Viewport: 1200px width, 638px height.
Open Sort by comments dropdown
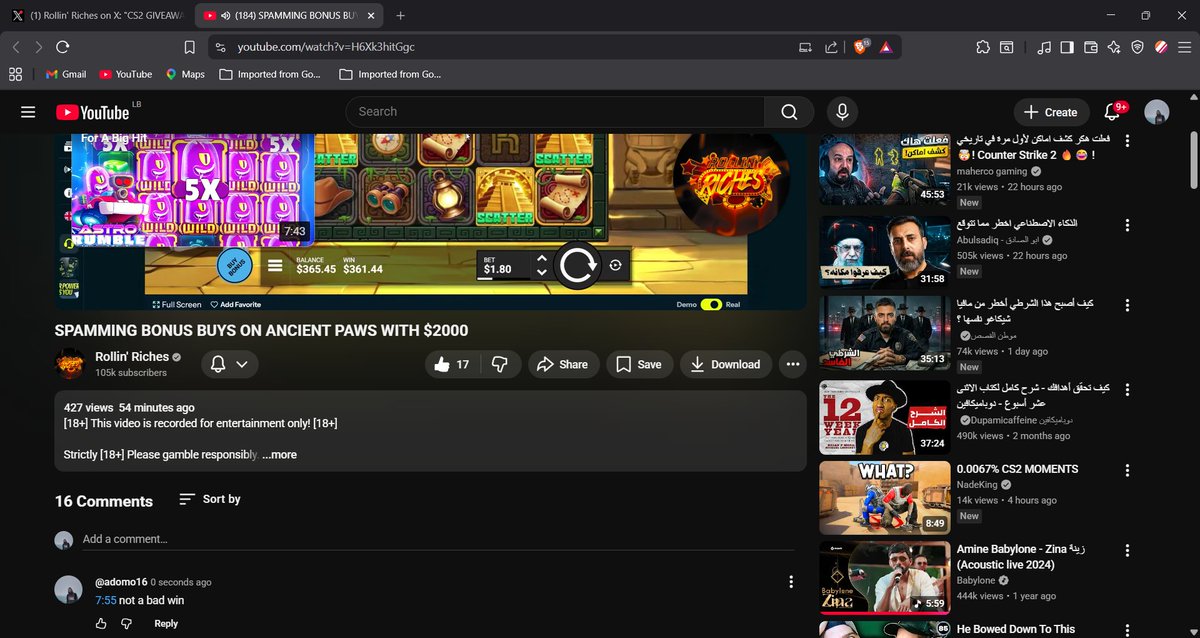pyautogui.click(x=210, y=499)
